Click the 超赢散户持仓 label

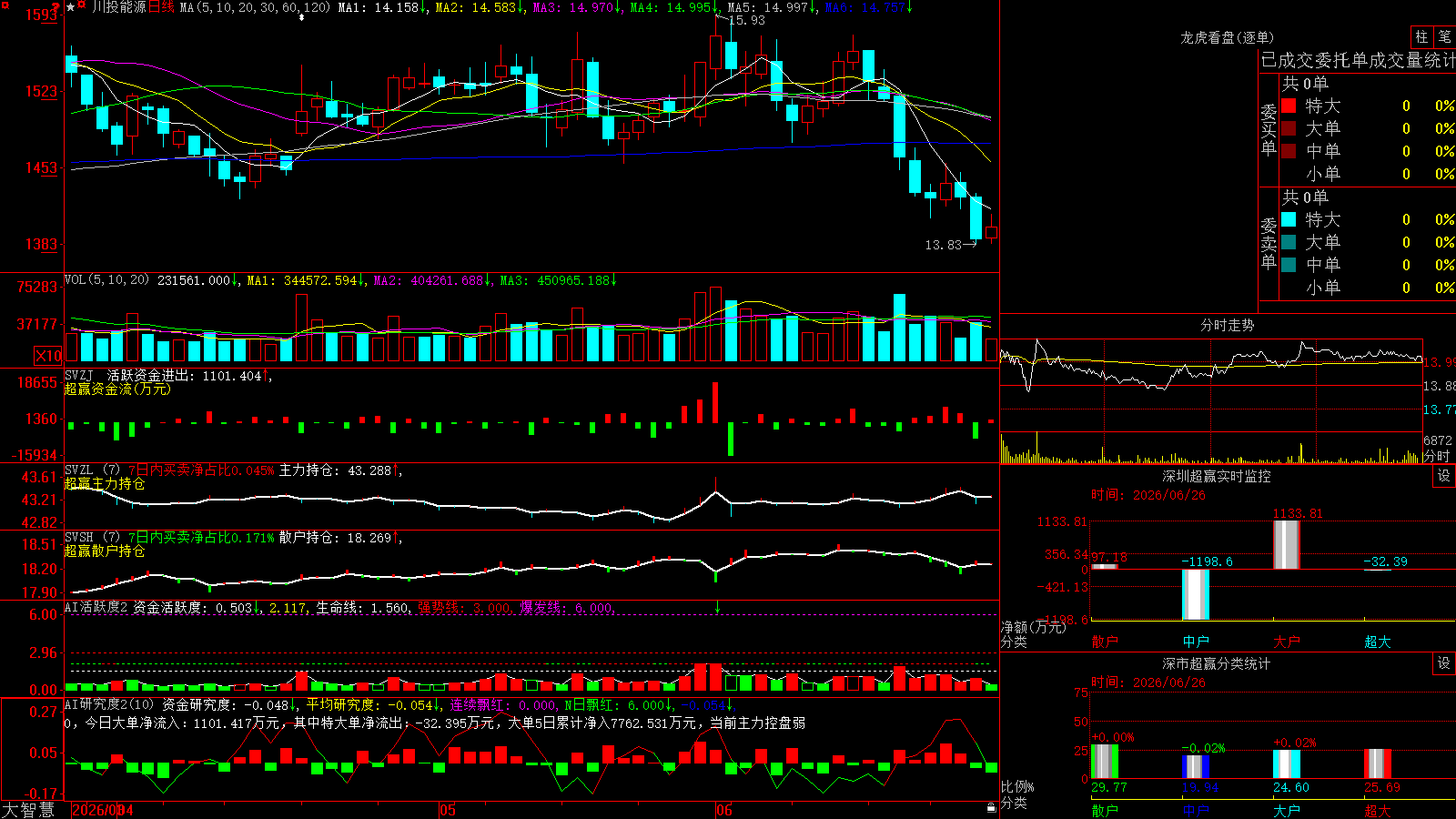click(105, 551)
